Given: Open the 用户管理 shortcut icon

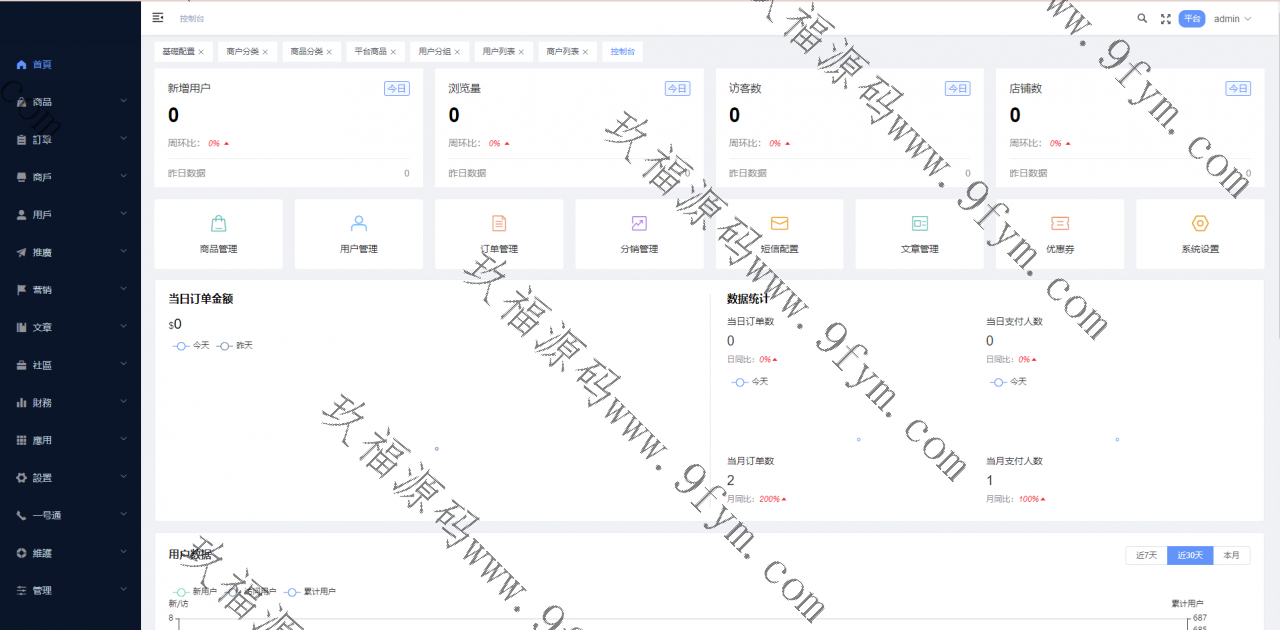Looking at the screenshot, I should (x=359, y=223).
